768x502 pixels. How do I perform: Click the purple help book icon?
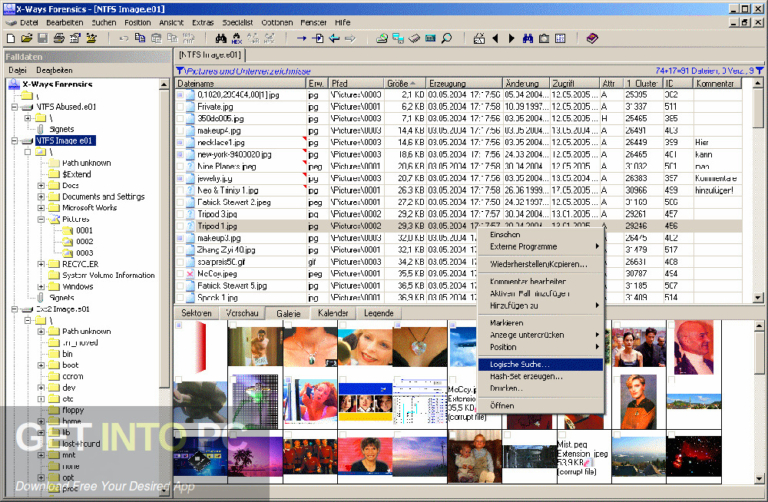click(592, 38)
